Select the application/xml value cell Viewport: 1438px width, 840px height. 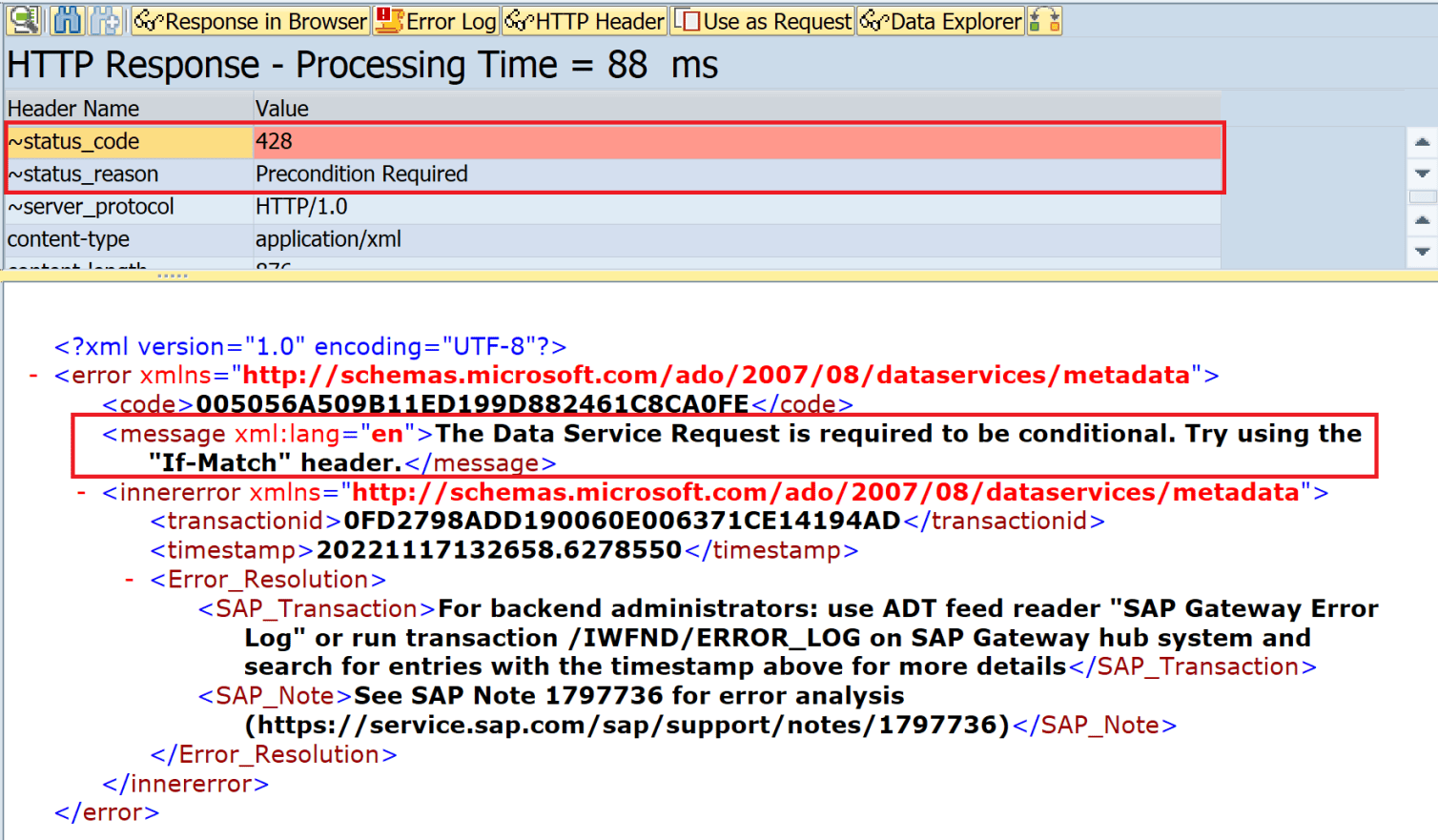[x=737, y=239]
